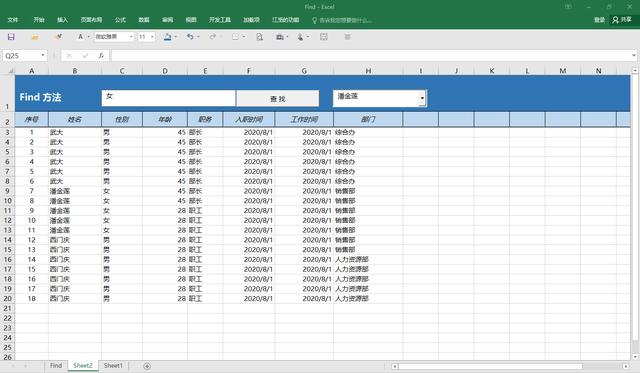
Task: Open the 开始 Home ribbon tab
Action: (x=39, y=20)
